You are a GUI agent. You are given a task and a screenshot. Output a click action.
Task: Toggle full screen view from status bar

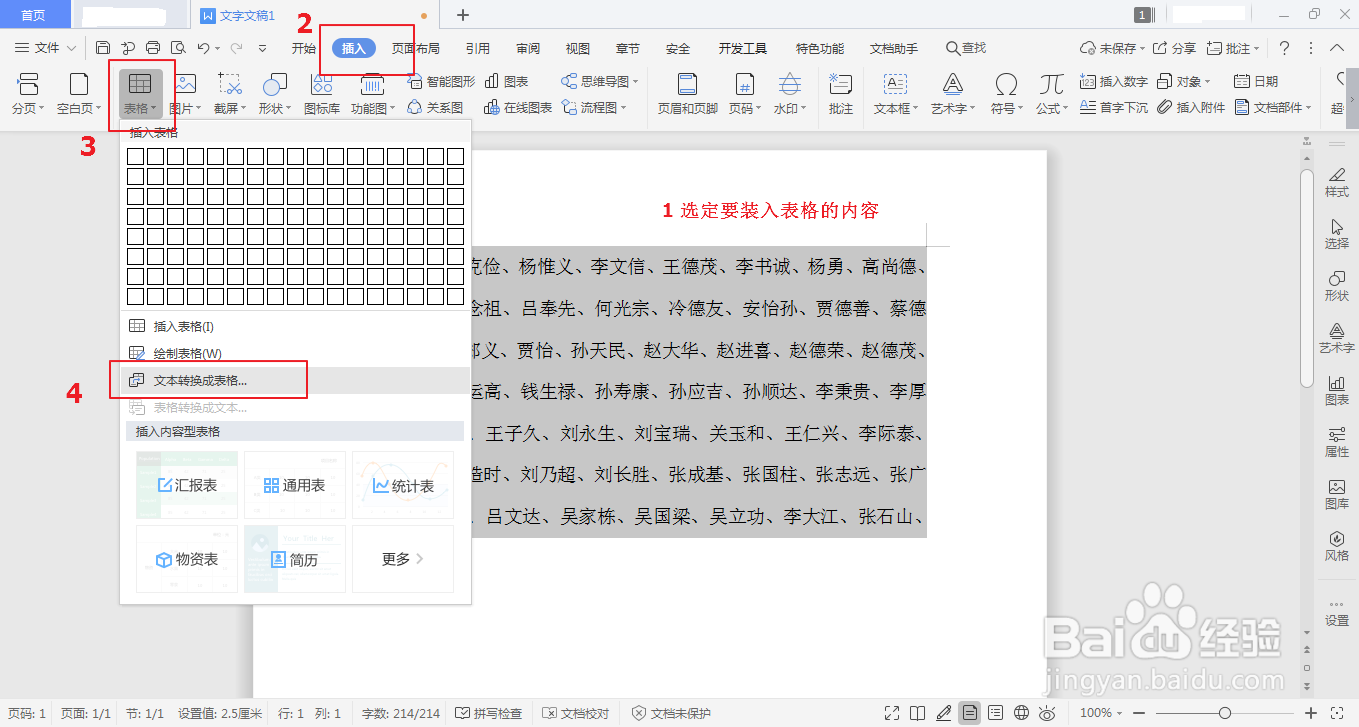tap(892, 713)
